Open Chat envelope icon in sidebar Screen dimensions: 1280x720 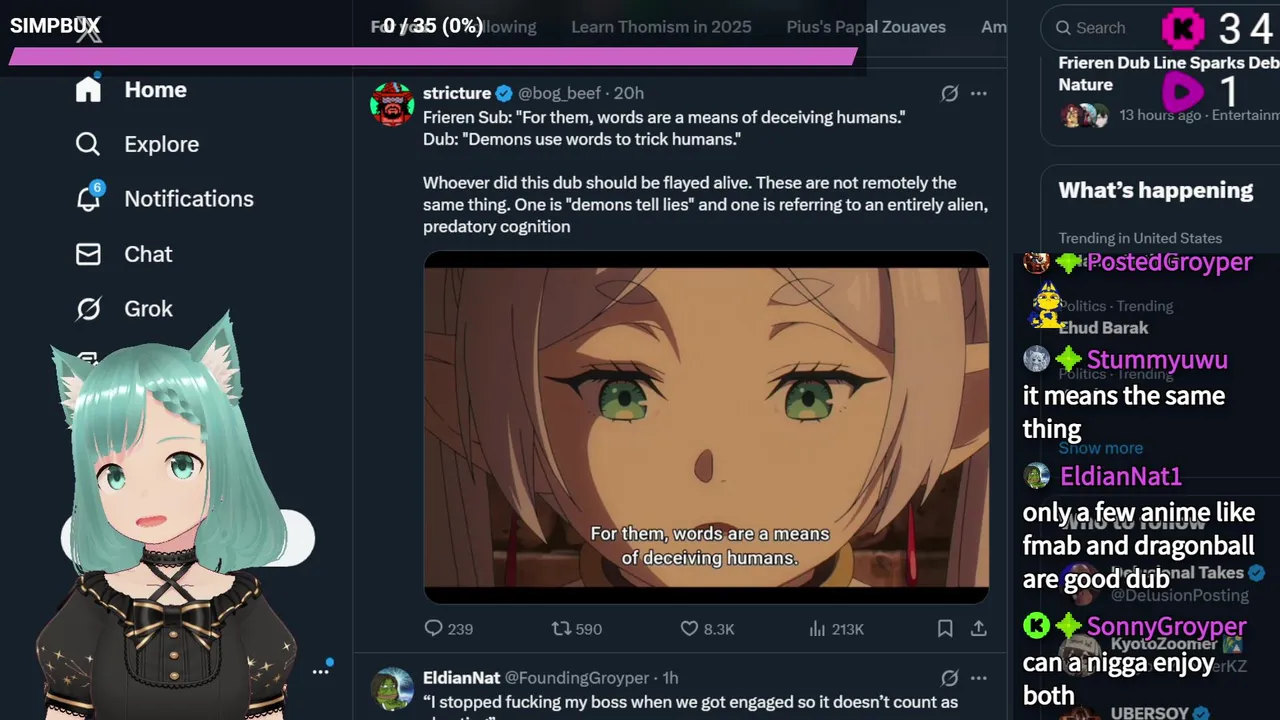click(x=88, y=254)
